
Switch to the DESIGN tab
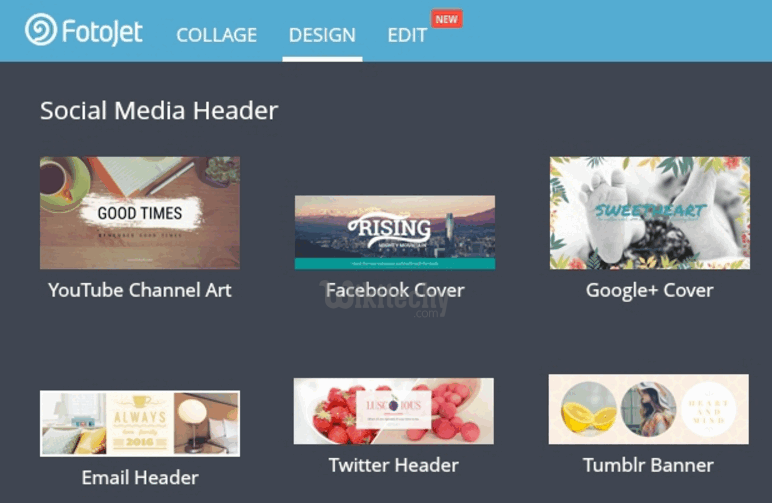pyautogui.click(x=322, y=35)
